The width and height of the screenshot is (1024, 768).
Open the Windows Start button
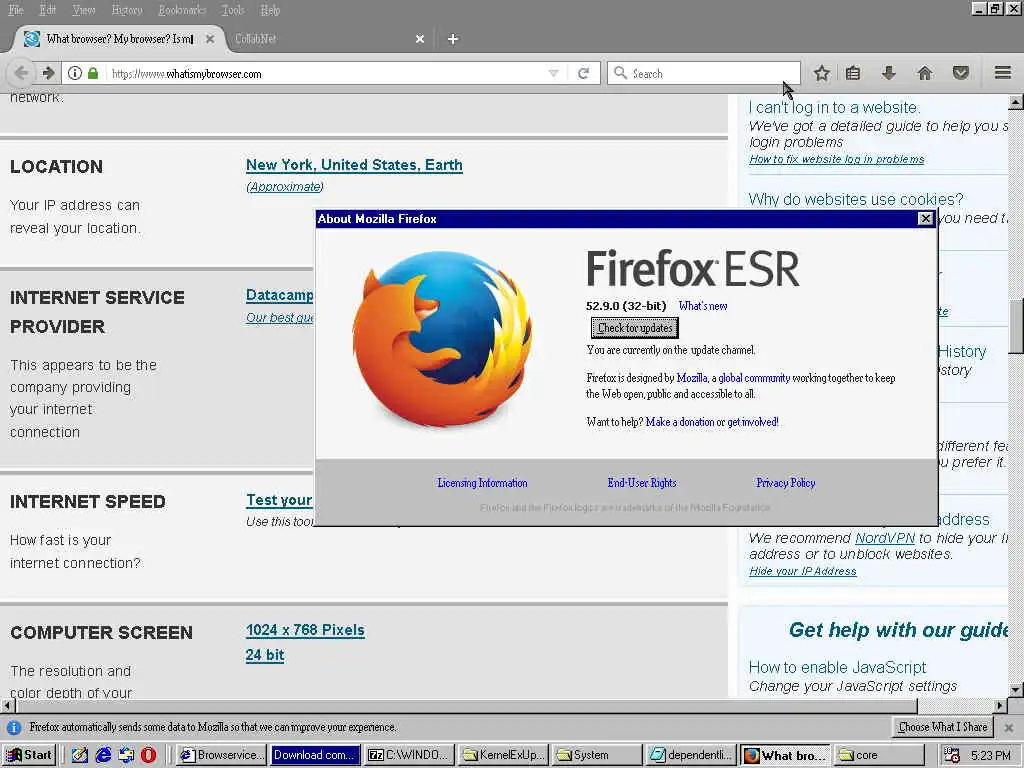click(29, 755)
